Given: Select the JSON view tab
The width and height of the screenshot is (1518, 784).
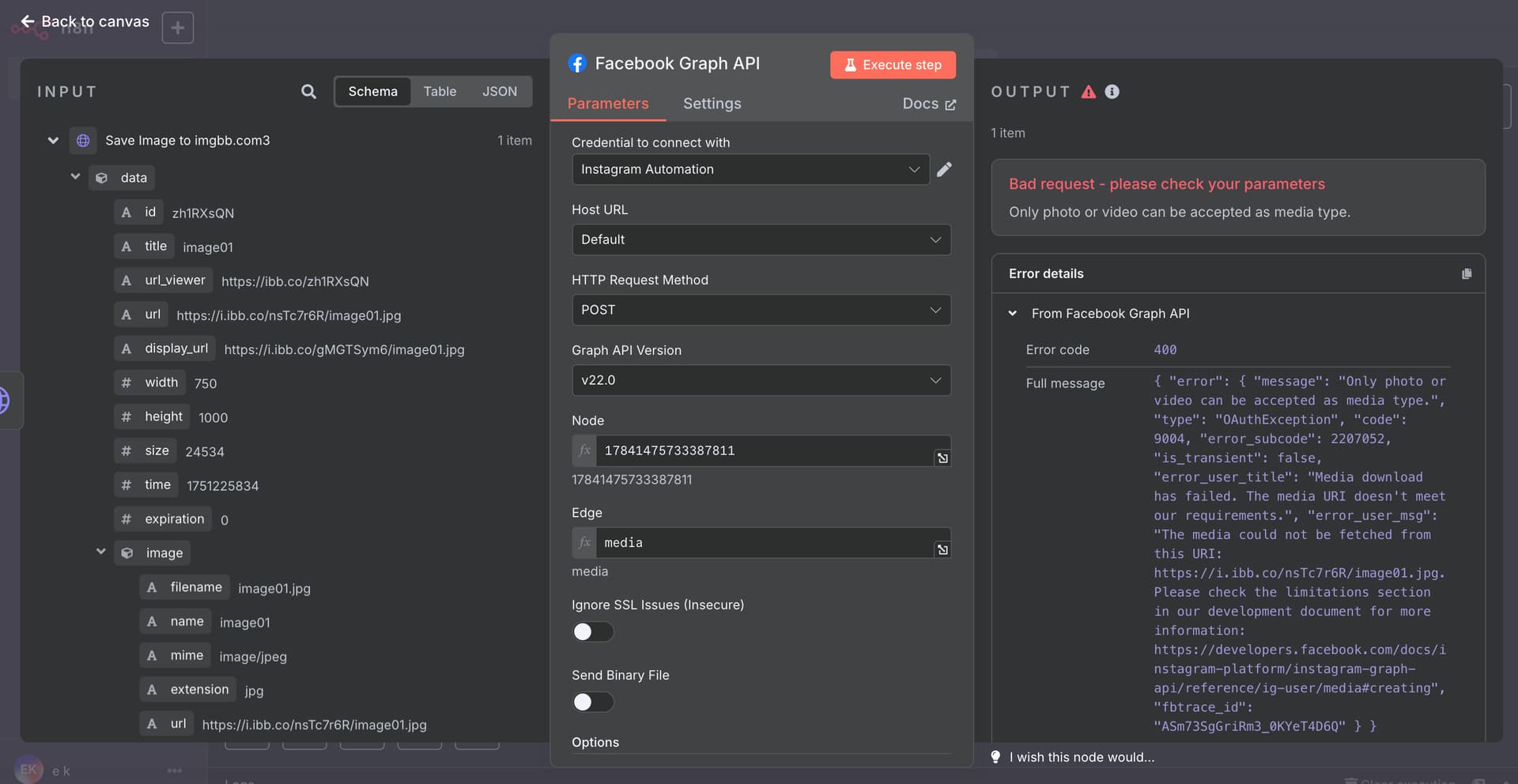Looking at the screenshot, I should click(500, 92).
